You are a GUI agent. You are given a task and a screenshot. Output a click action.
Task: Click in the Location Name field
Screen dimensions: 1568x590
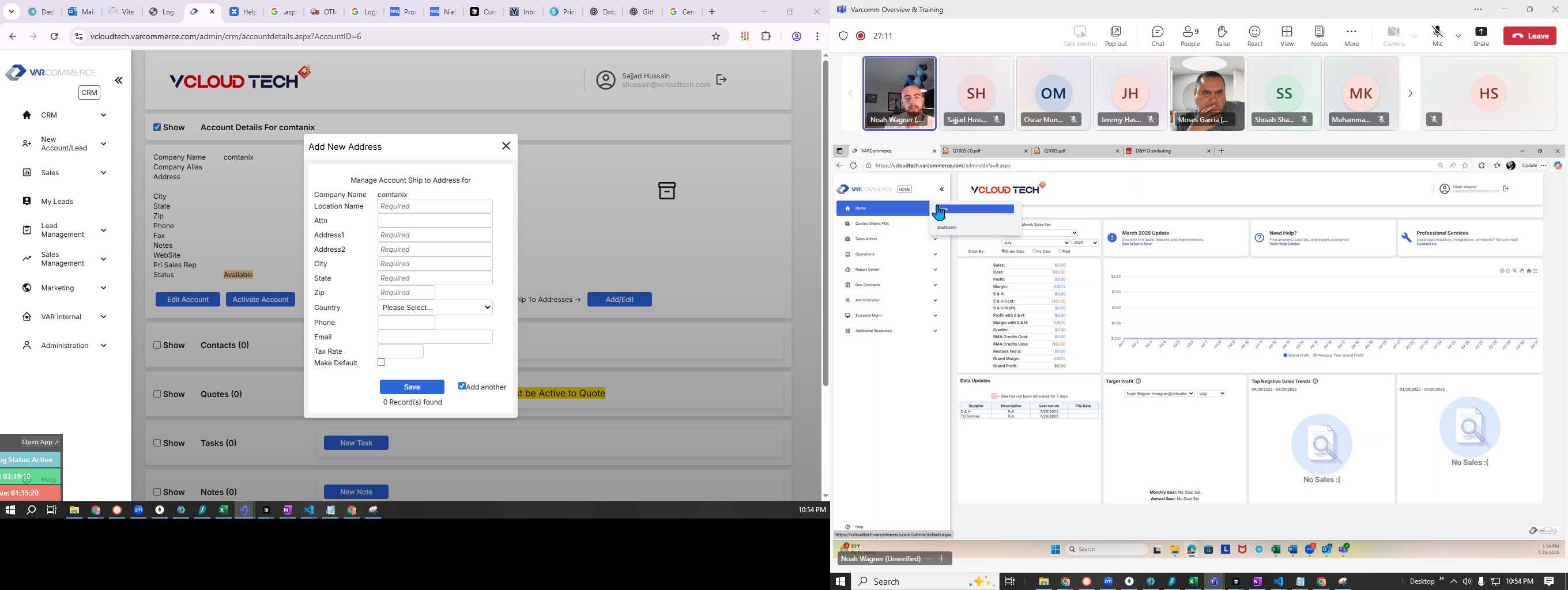click(435, 206)
